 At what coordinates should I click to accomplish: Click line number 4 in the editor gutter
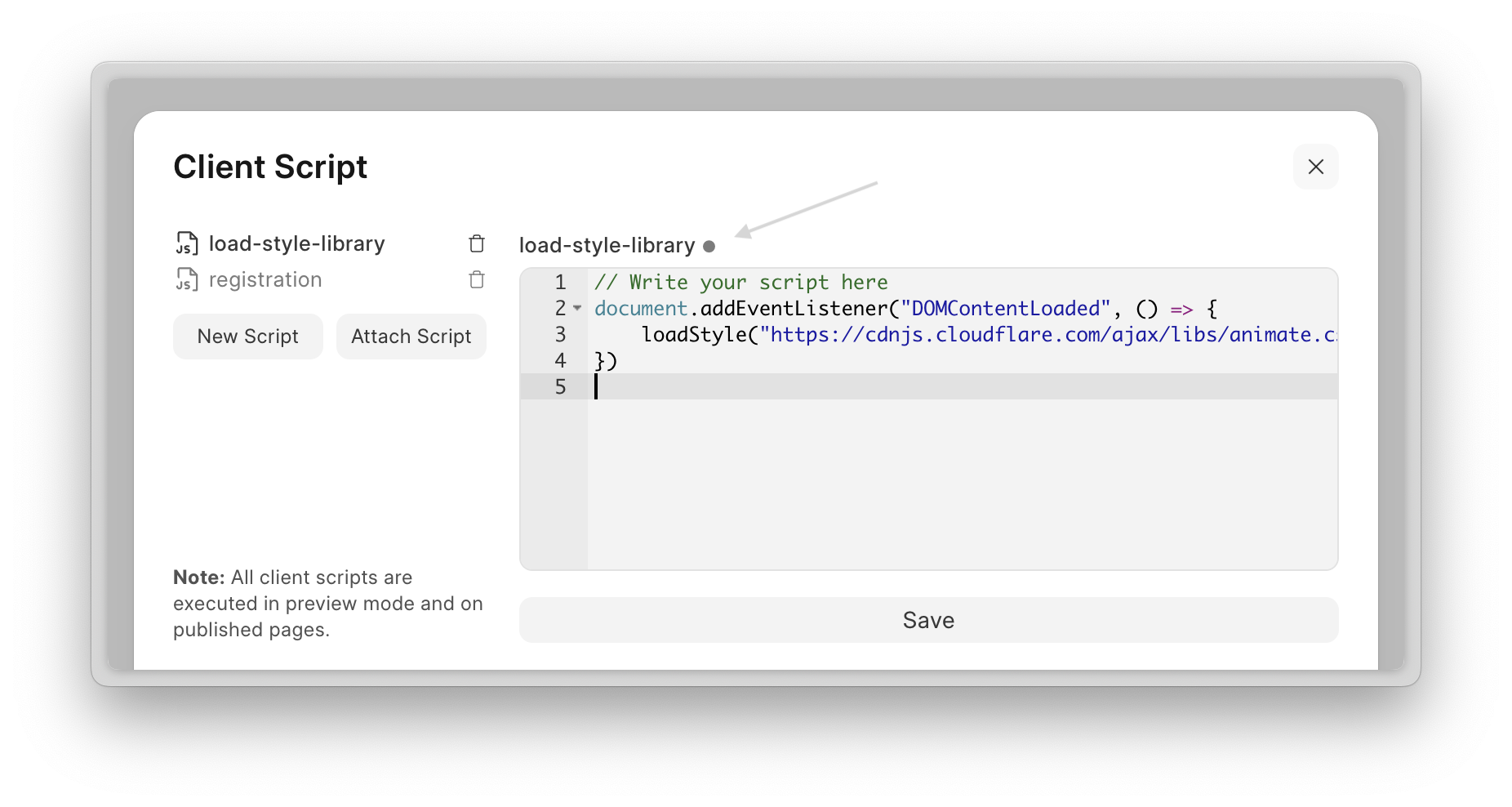[x=560, y=360]
